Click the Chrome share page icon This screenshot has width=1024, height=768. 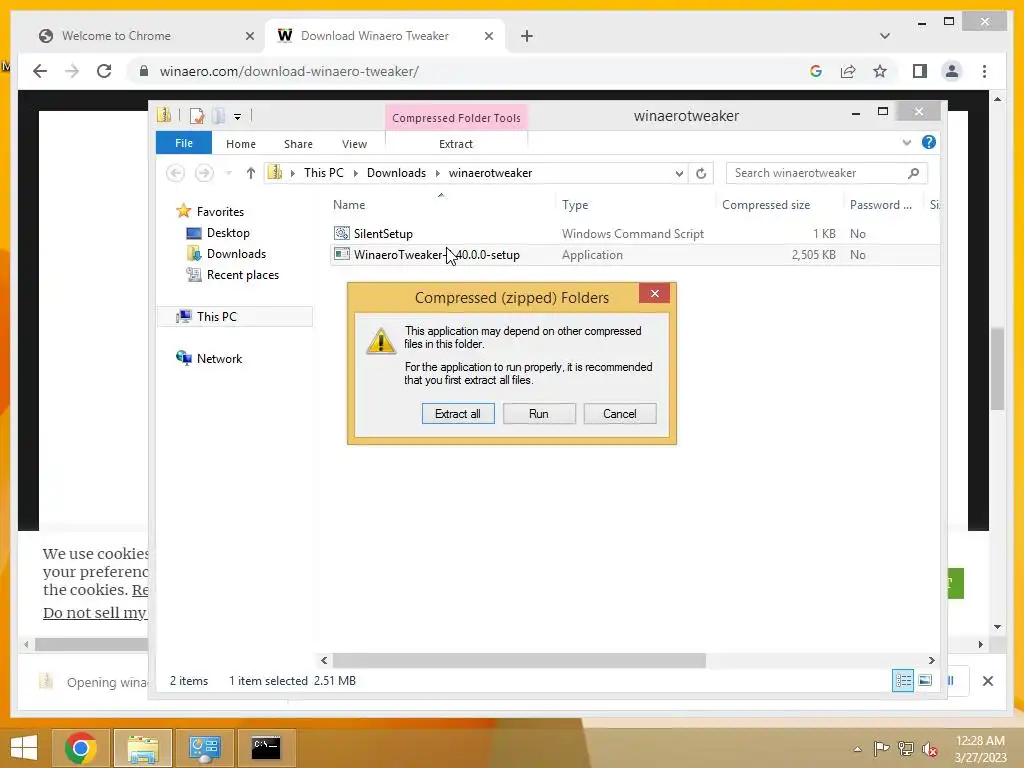[848, 71]
